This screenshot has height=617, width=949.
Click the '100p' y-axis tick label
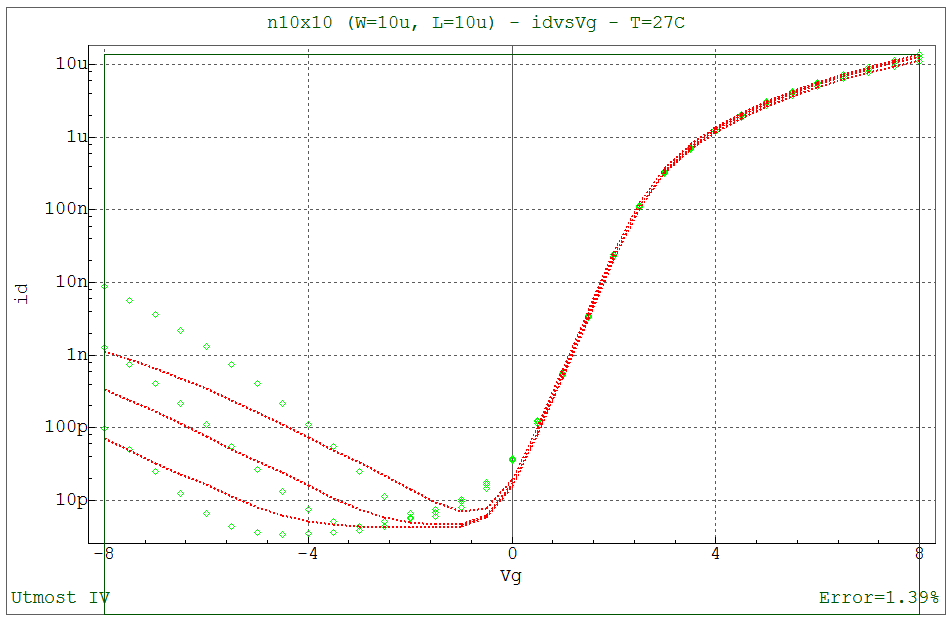point(66,427)
